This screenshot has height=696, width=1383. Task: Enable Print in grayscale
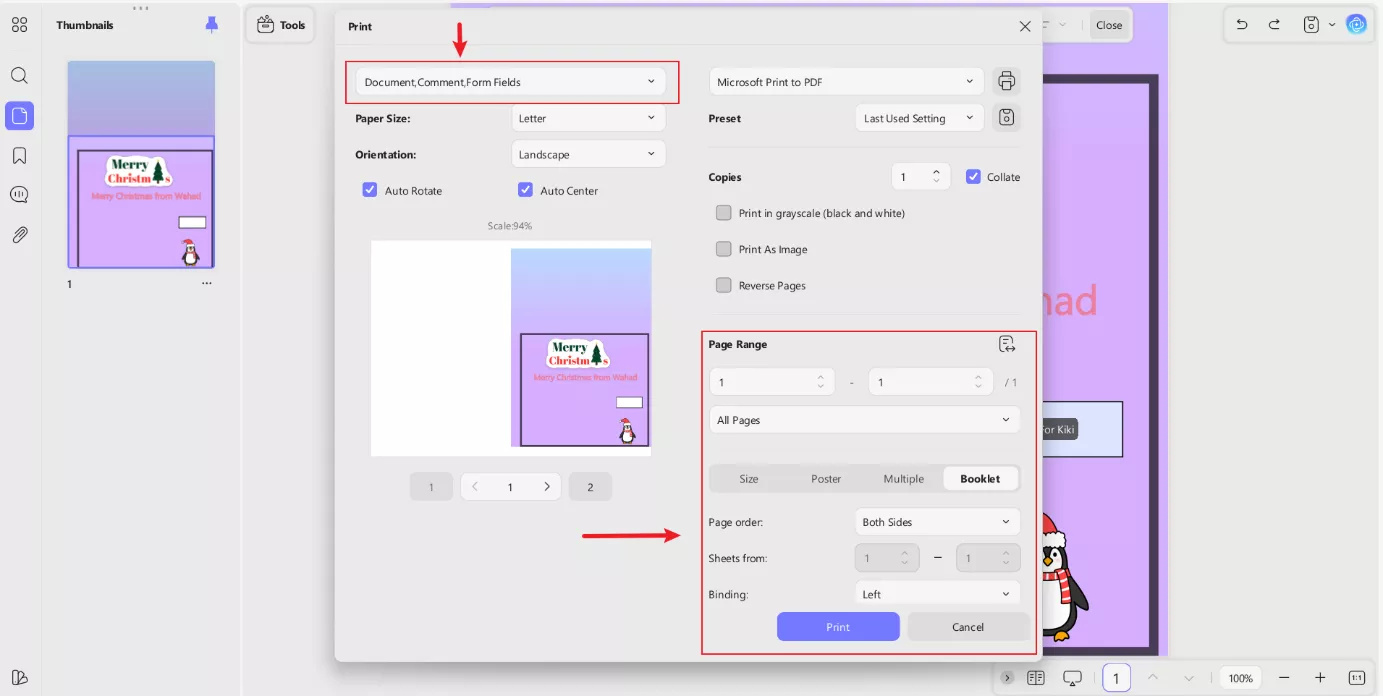[723, 212]
